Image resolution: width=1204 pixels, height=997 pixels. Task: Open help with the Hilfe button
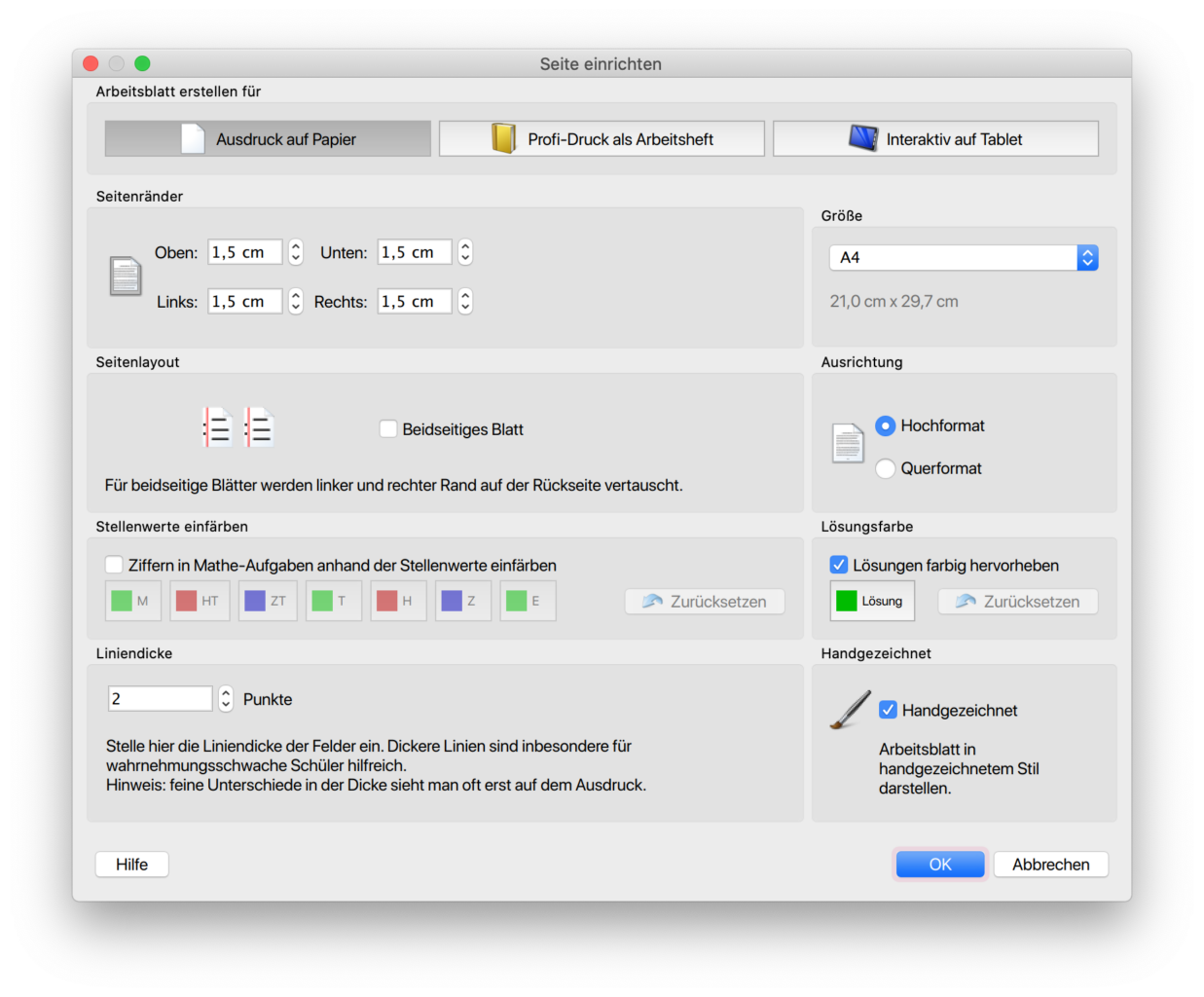coord(132,865)
